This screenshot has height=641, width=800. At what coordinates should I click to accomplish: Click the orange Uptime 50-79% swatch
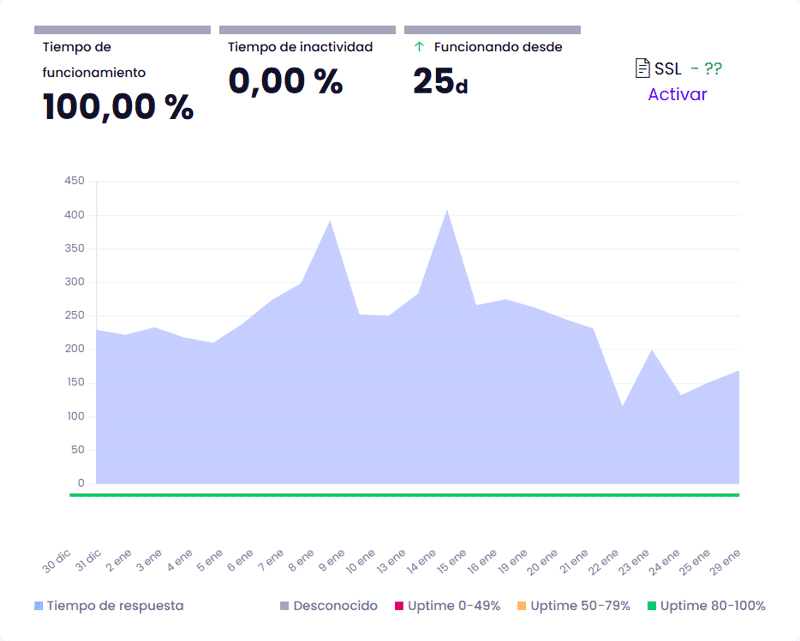click(x=522, y=606)
